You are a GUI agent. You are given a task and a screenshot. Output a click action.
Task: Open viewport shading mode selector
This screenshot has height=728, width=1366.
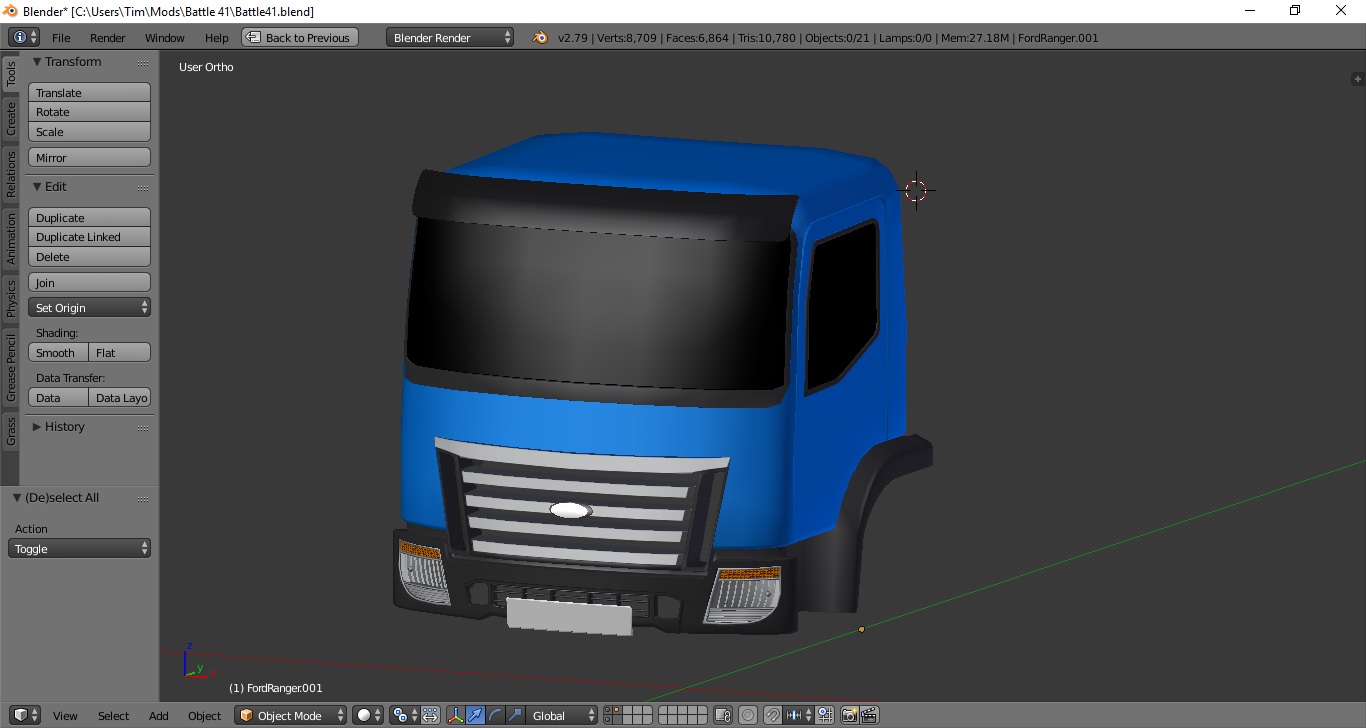pyautogui.click(x=368, y=715)
